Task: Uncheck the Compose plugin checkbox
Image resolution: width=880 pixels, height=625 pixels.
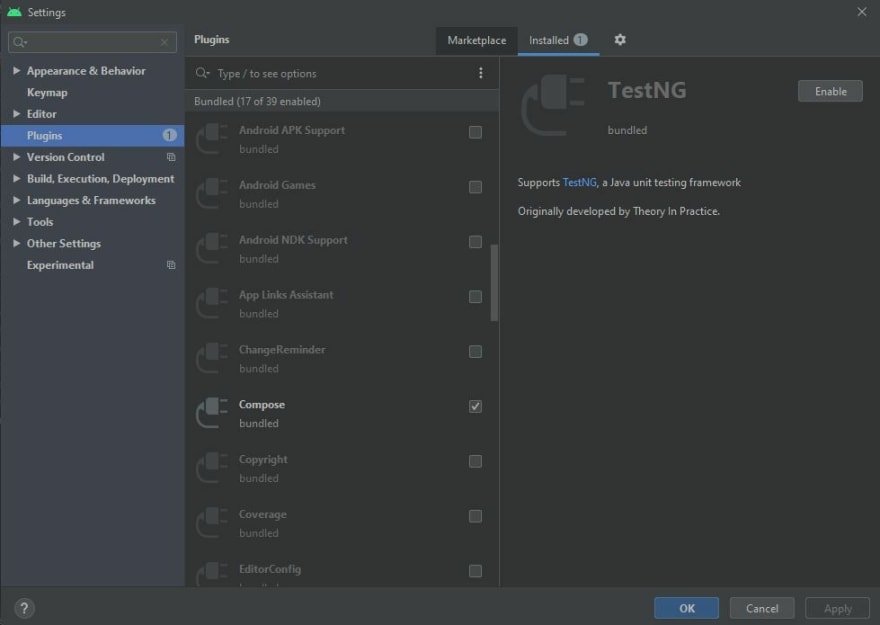Action: [475, 406]
